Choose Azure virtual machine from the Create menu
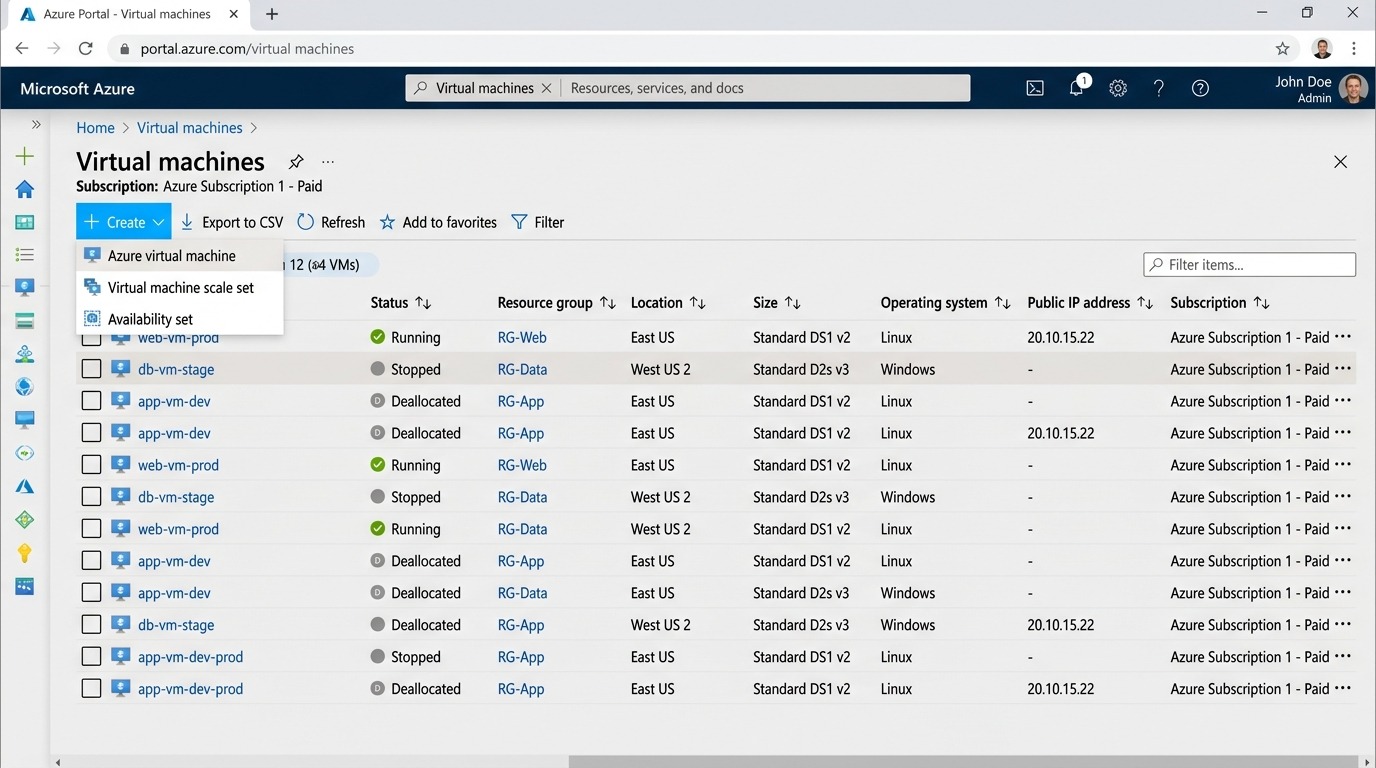This screenshot has width=1376, height=768. [180, 256]
